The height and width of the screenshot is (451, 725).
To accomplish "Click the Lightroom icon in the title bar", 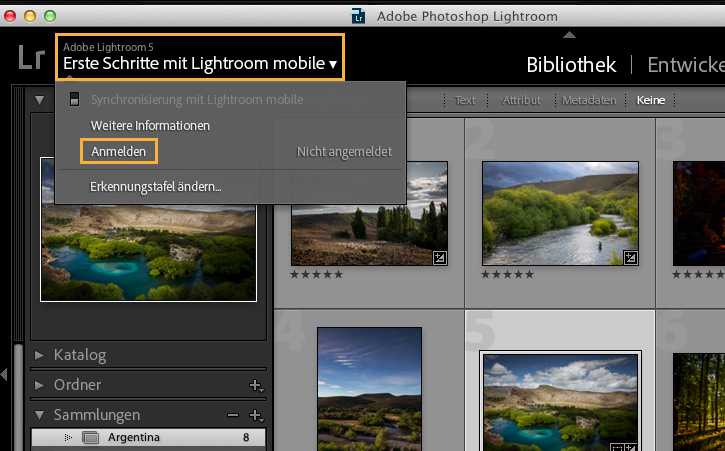I will pyautogui.click(x=358, y=16).
